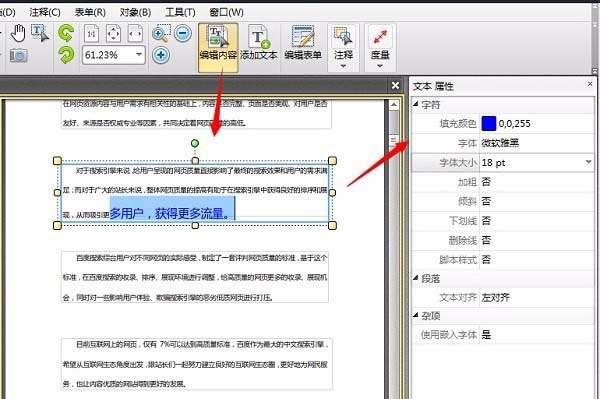Rotate page with lower green arrow
Screen dimensions: 600x399
[66, 55]
